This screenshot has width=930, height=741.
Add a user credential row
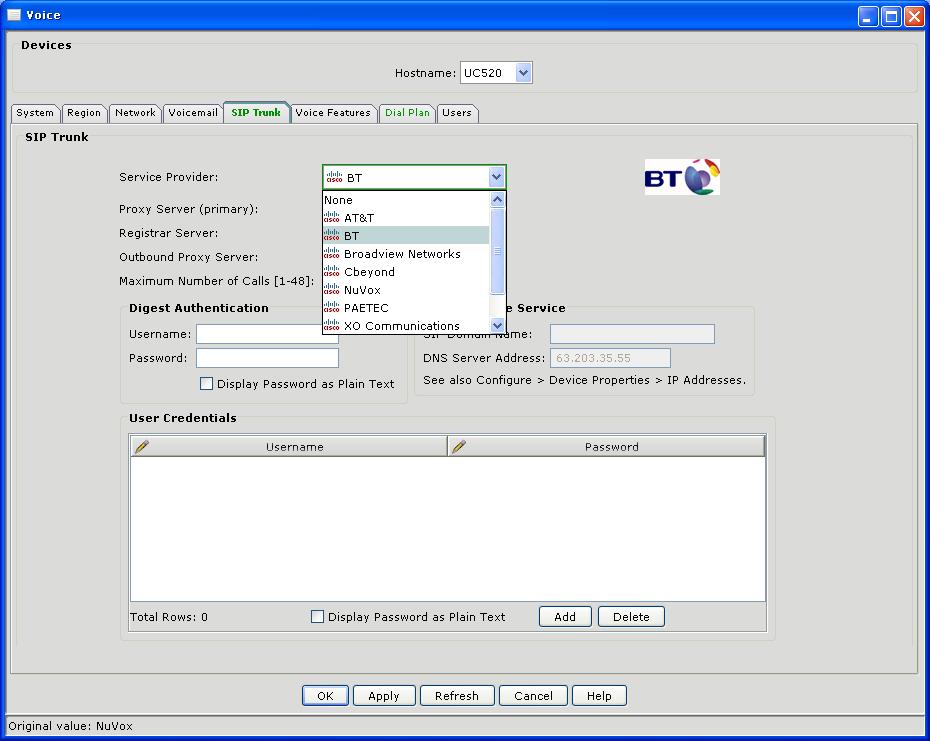point(565,617)
